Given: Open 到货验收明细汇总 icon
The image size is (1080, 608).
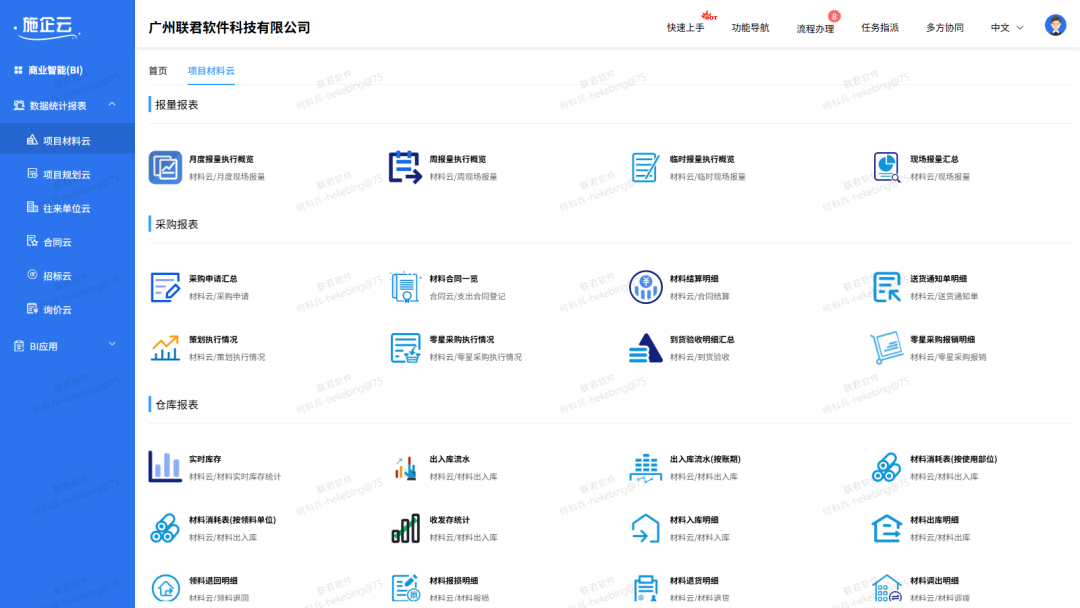Looking at the screenshot, I should 645,348.
